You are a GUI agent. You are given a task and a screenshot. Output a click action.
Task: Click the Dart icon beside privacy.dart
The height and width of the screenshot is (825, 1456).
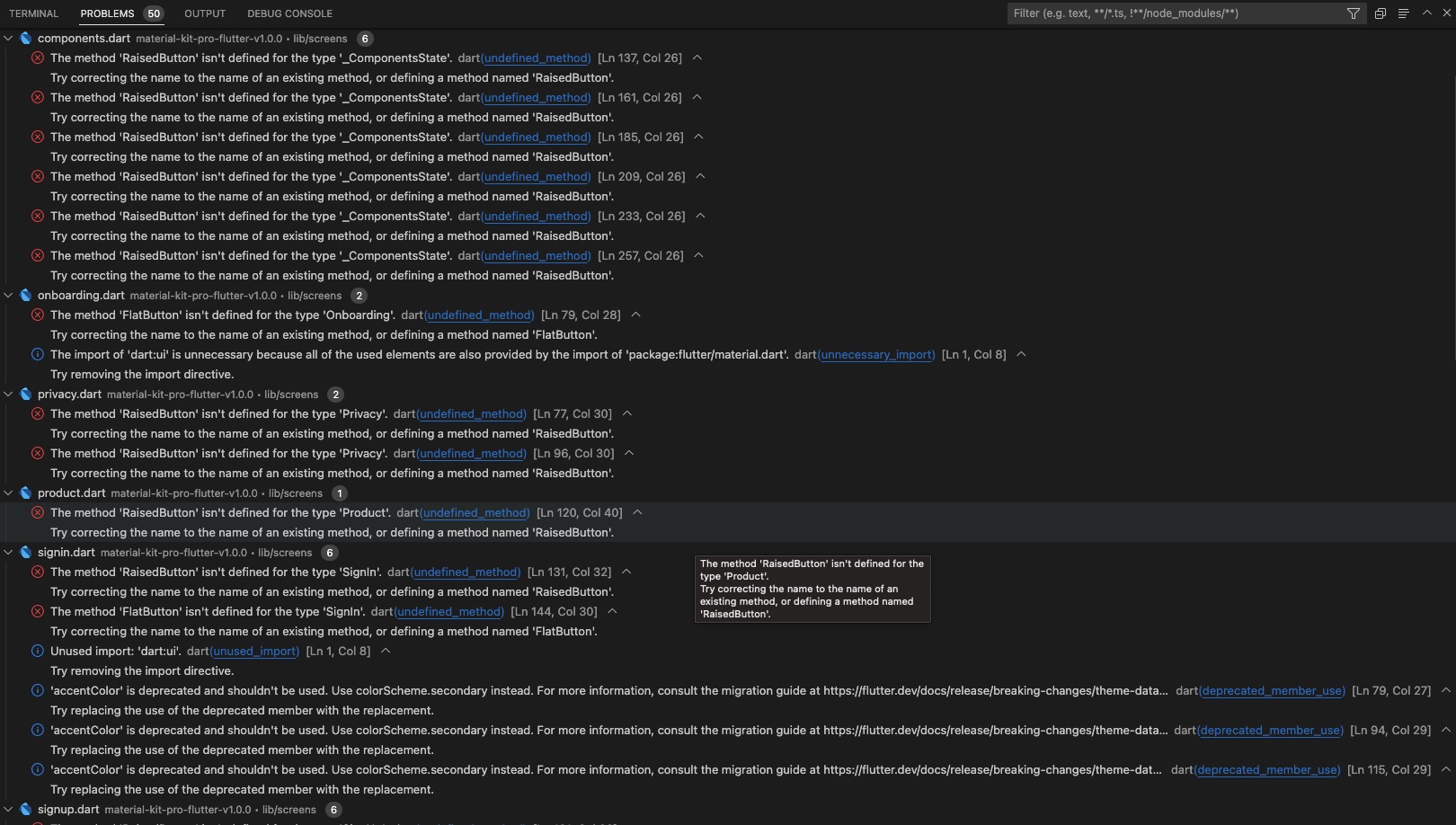[x=23, y=394]
